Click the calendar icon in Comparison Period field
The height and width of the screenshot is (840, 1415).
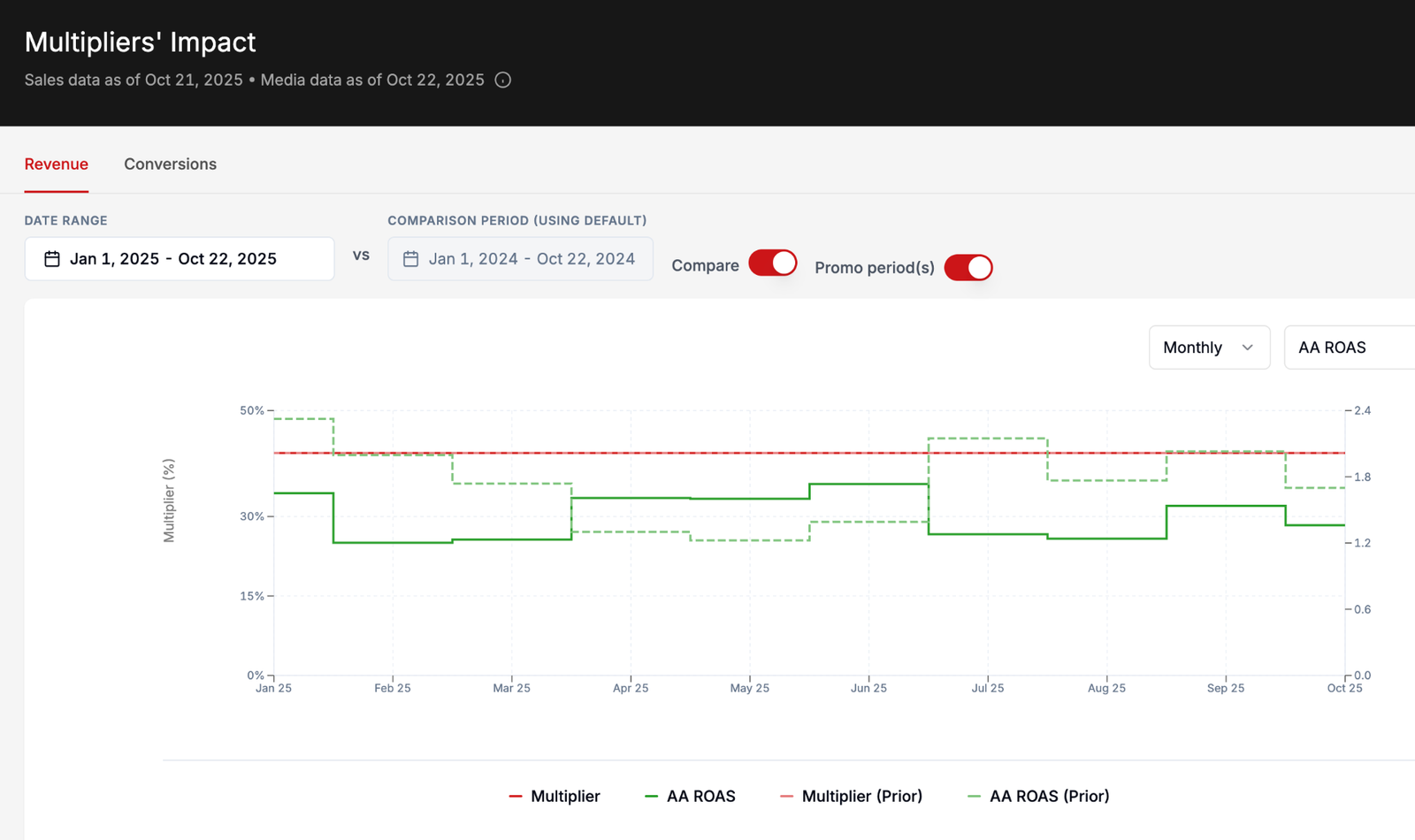[x=410, y=259]
